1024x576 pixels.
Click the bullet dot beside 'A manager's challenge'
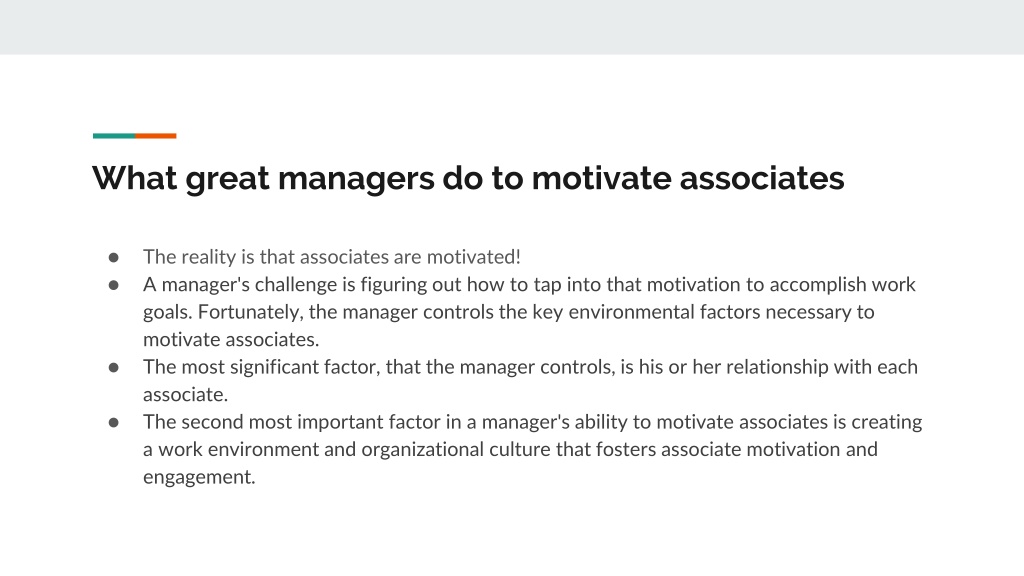tap(114, 285)
